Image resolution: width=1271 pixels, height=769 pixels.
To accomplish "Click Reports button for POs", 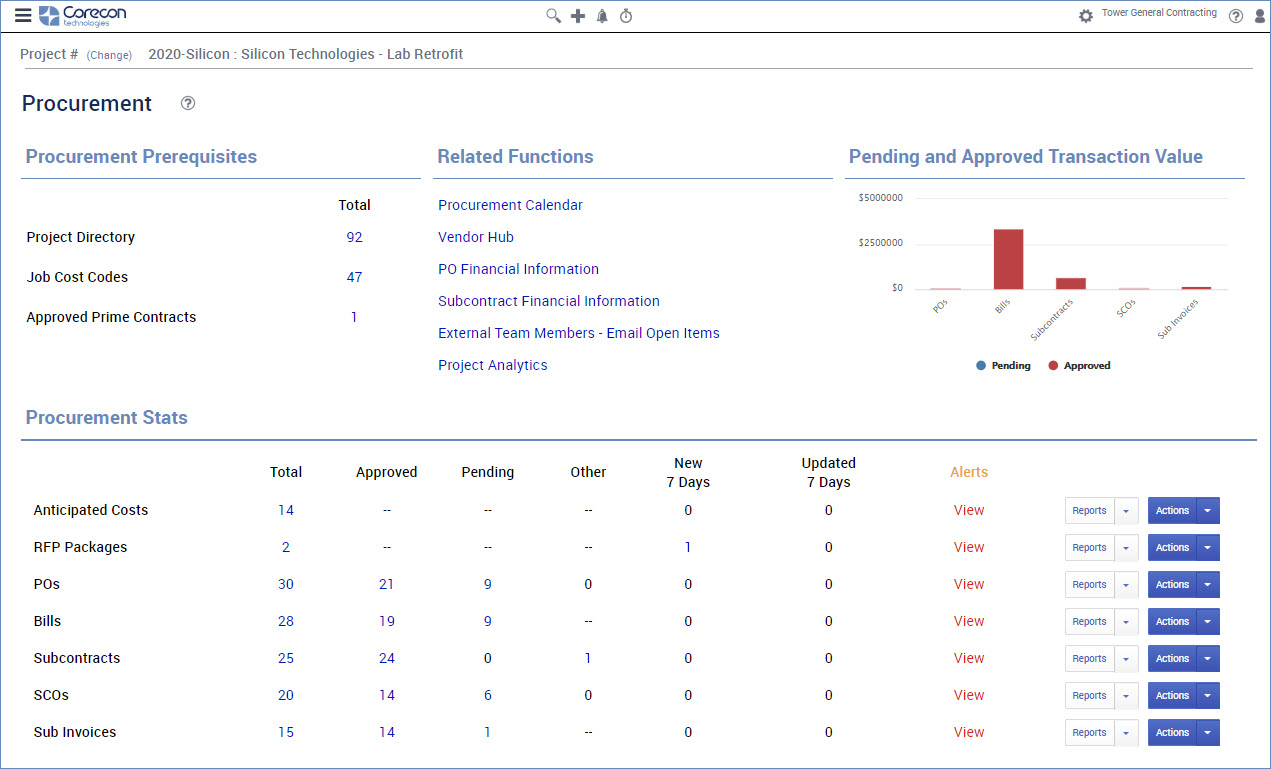I will pos(1089,585).
